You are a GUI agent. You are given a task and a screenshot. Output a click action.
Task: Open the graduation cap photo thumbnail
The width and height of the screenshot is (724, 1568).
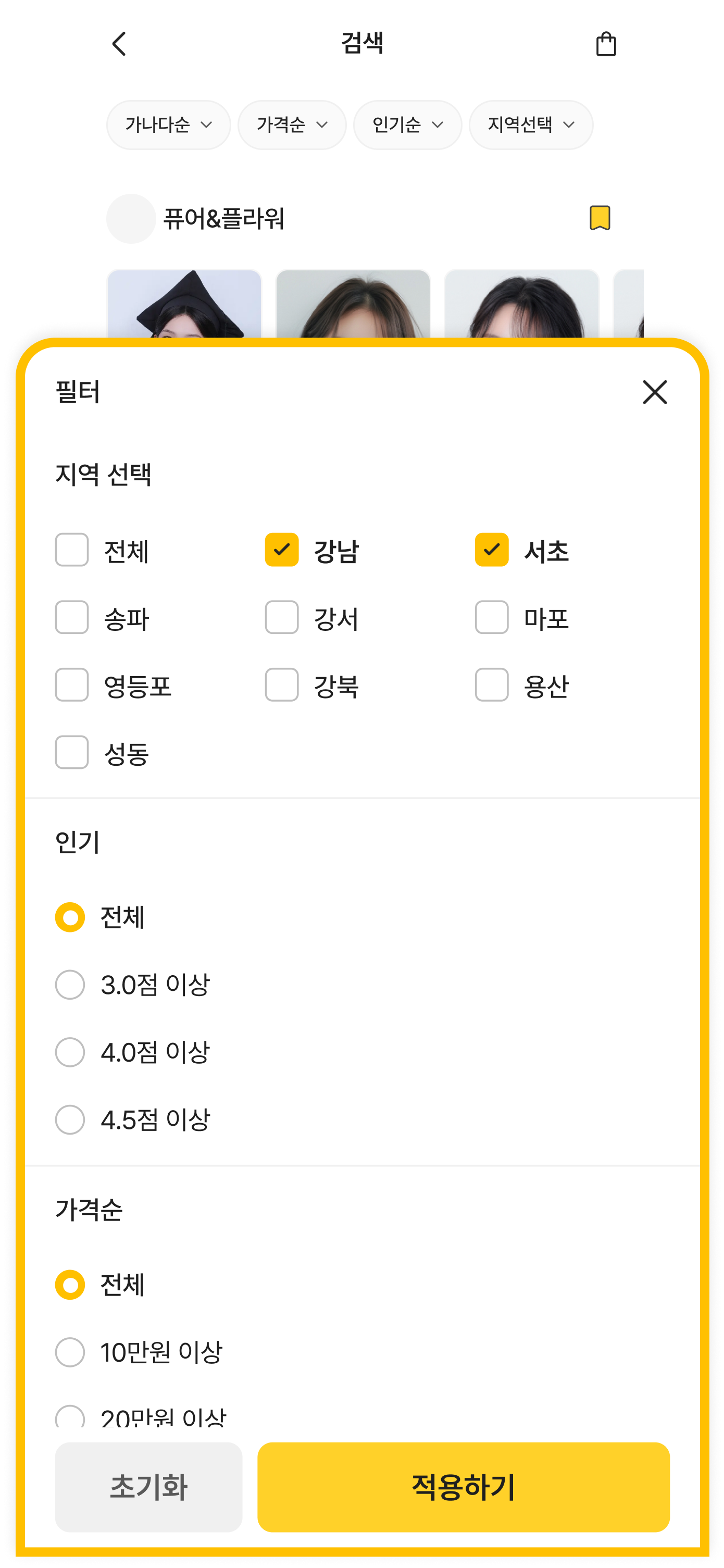point(184,304)
